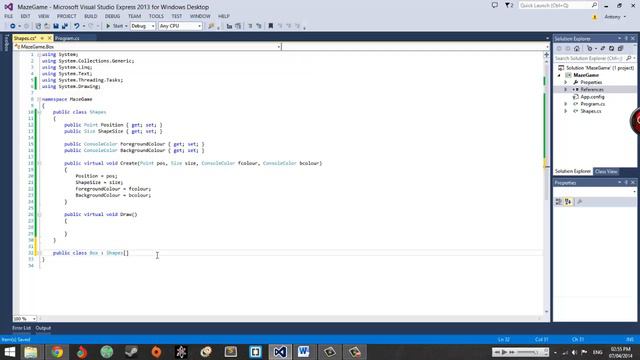This screenshot has width=640, height=360.
Task: Click Solution Explorer Home icon
Action: [x=576, y=49]
